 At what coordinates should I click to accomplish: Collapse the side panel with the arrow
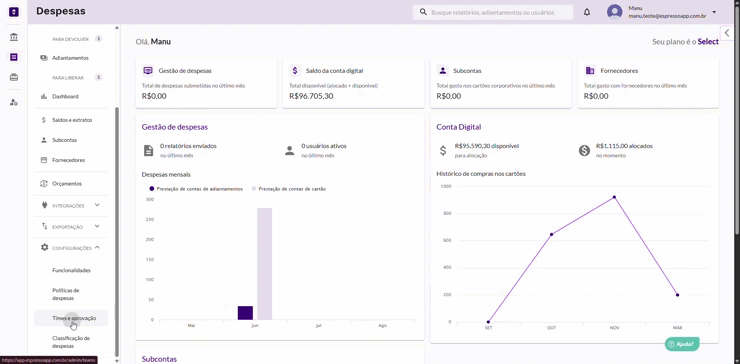(x=727, y=33)
